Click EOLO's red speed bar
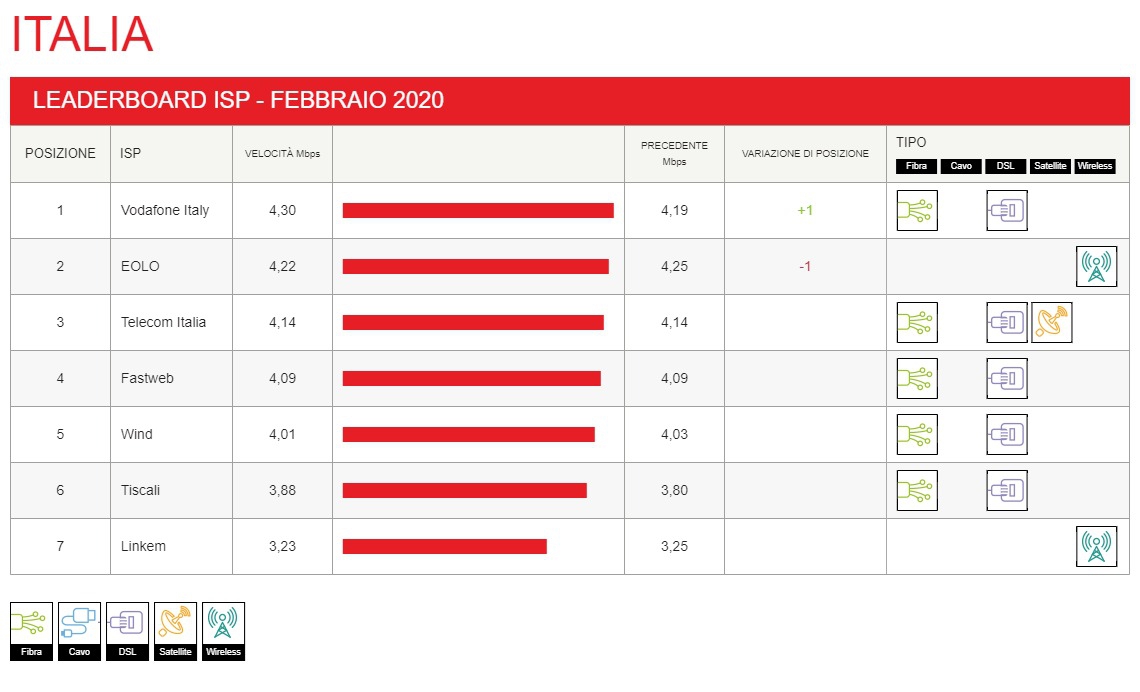The image size is (1140, 692). (x=475, y=266)
